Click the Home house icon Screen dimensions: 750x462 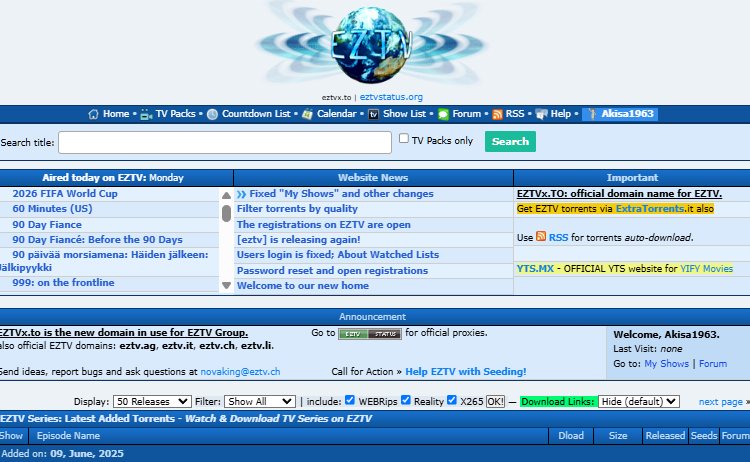(x=94, y=114)
